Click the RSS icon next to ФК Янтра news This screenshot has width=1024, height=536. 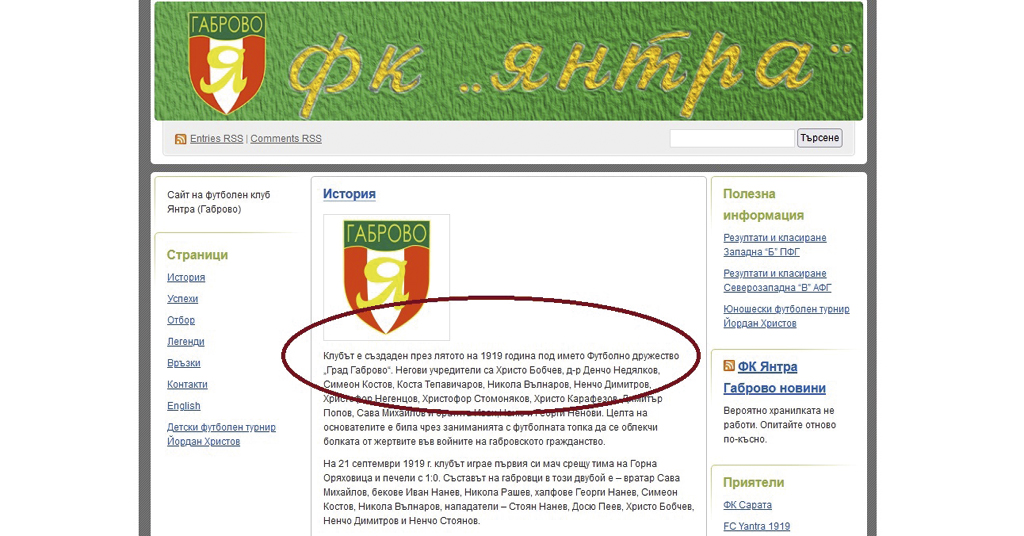(729, 367)
